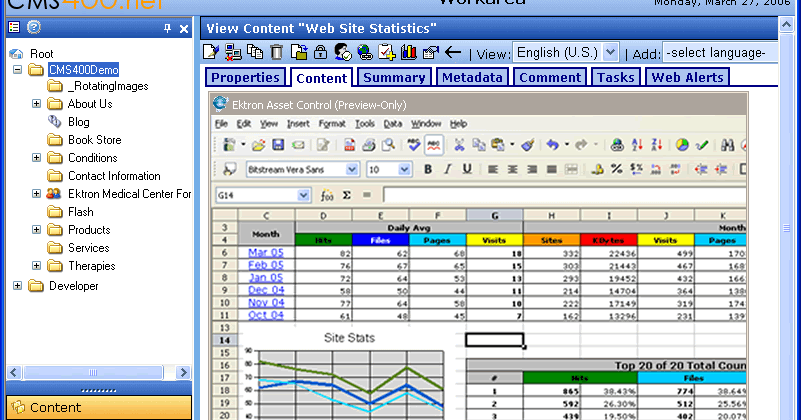Click the add task clipboard icon
The height and width of the screenshot is (420, 801).
pyautogui.click(x=387, y=52)
